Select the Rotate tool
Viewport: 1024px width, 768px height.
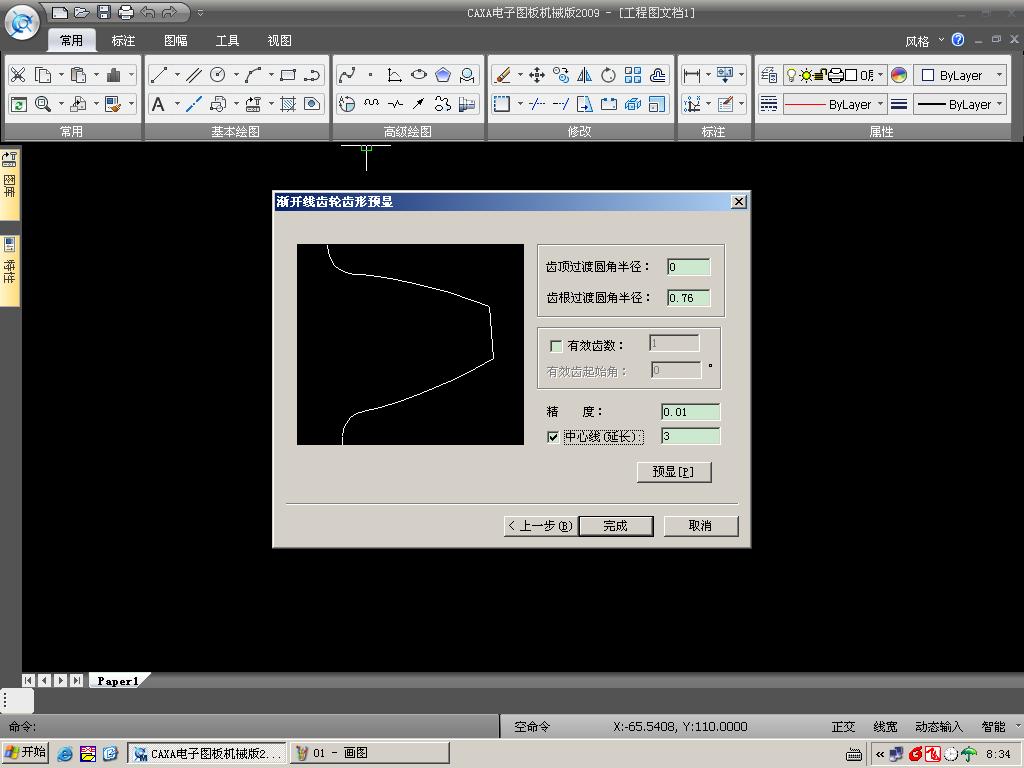pyautogui.click(x=609, y=75)
